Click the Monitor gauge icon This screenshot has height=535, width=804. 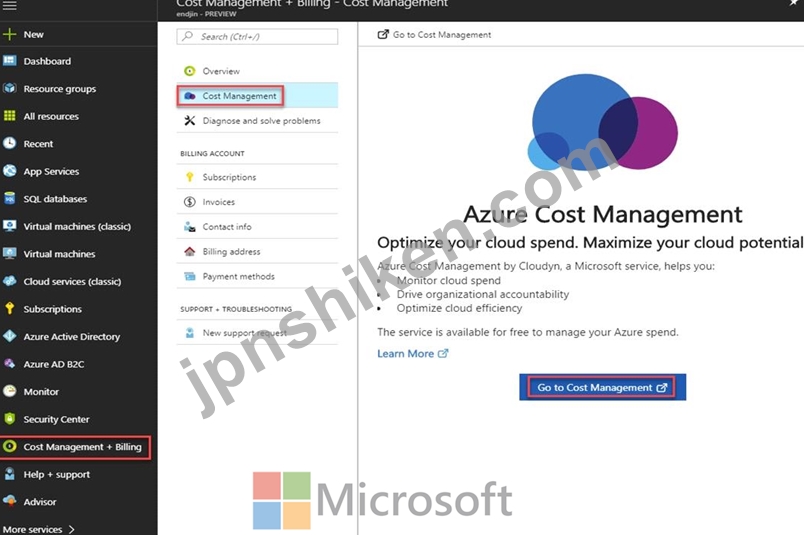pos(9,391)
